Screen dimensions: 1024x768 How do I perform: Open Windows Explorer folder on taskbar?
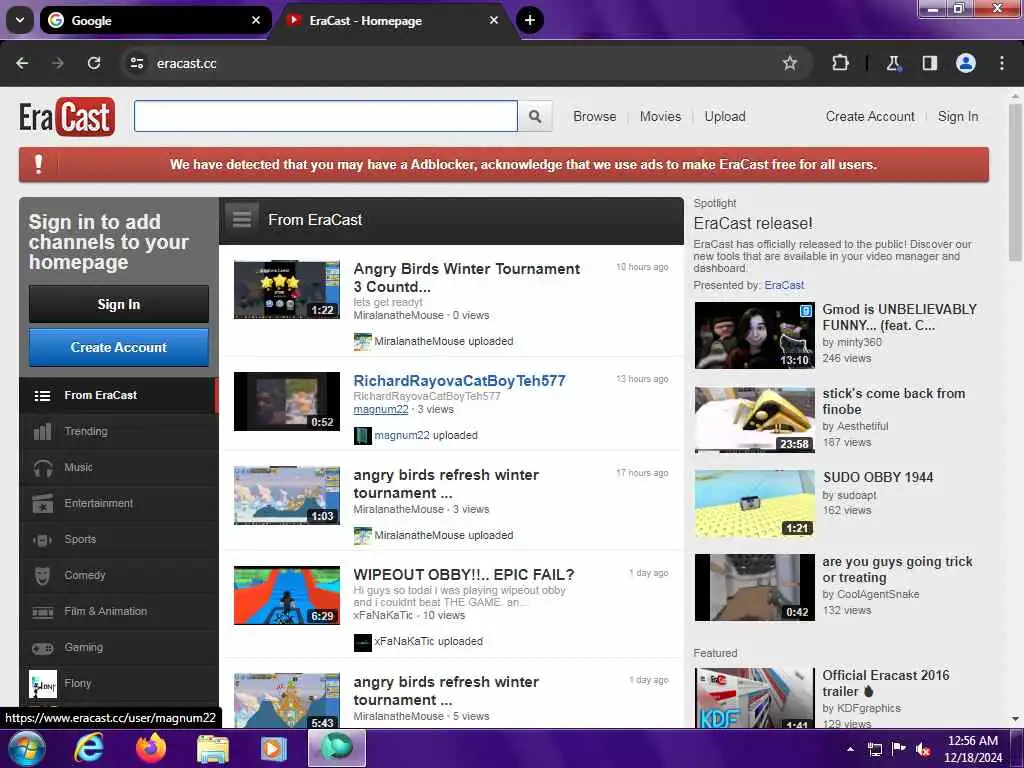click(x=213, y=749)
